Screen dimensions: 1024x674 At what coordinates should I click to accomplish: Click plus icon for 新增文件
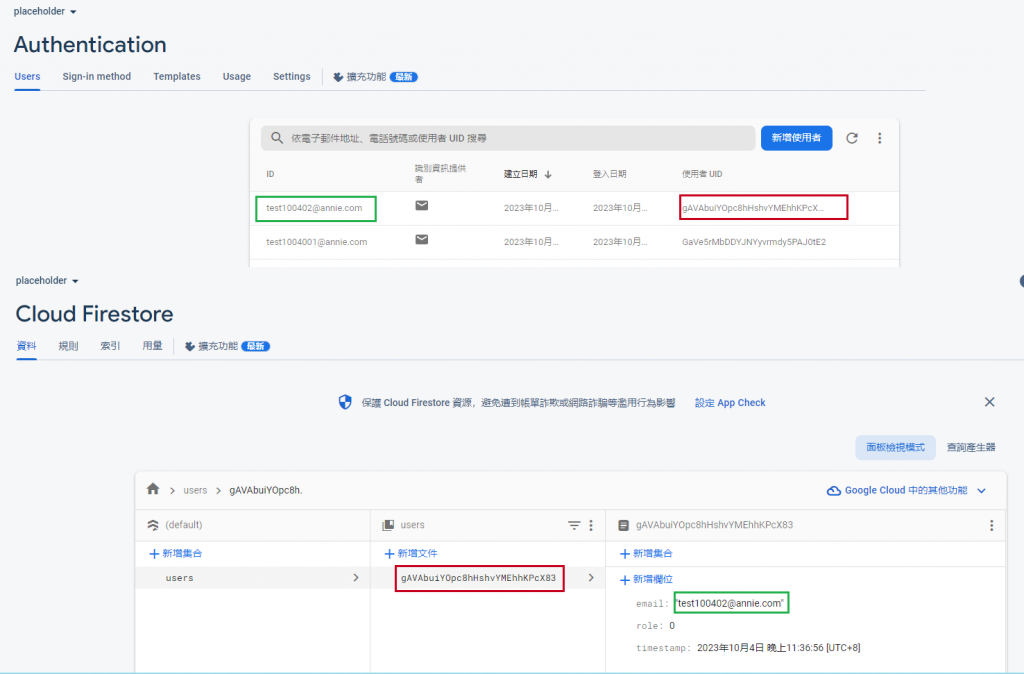389,554
